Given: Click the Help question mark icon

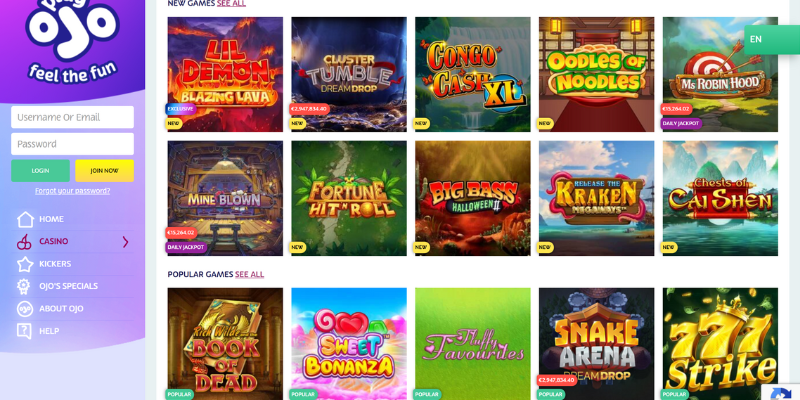Looking at the screenshot, I should point(24,331).
